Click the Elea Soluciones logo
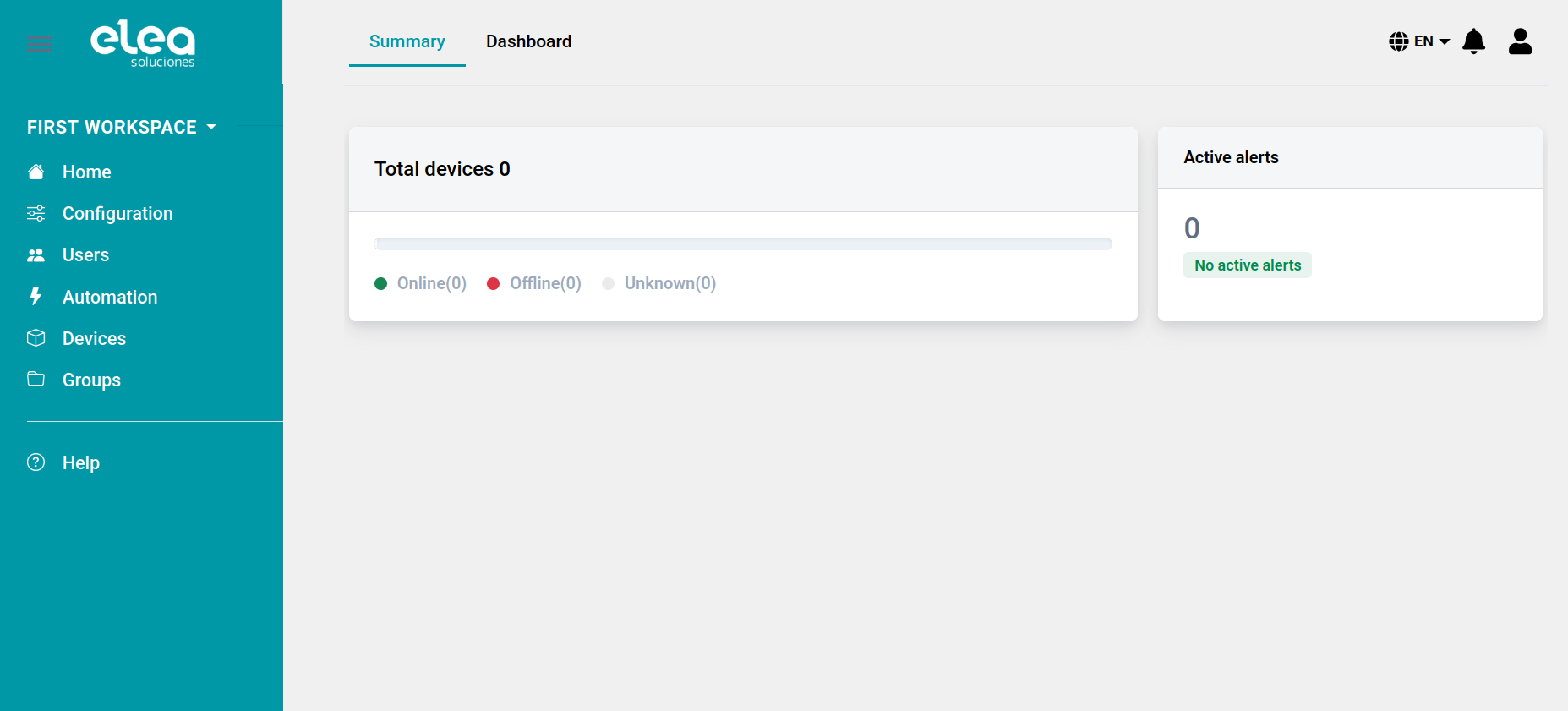 pyautogui.click(x=143, y=43)
